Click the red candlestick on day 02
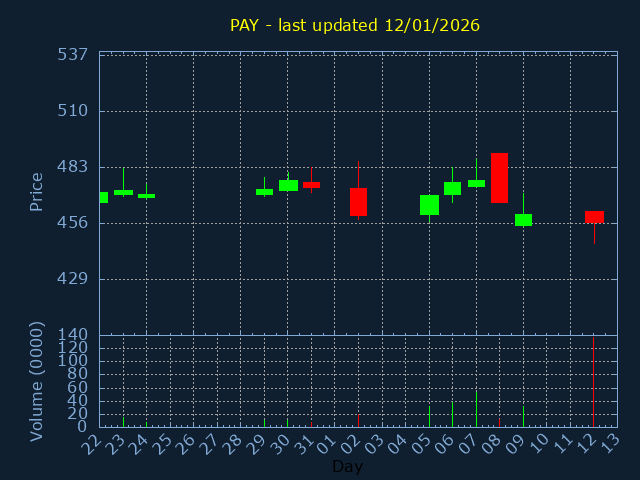640x480 pixels. click(358, 201)
